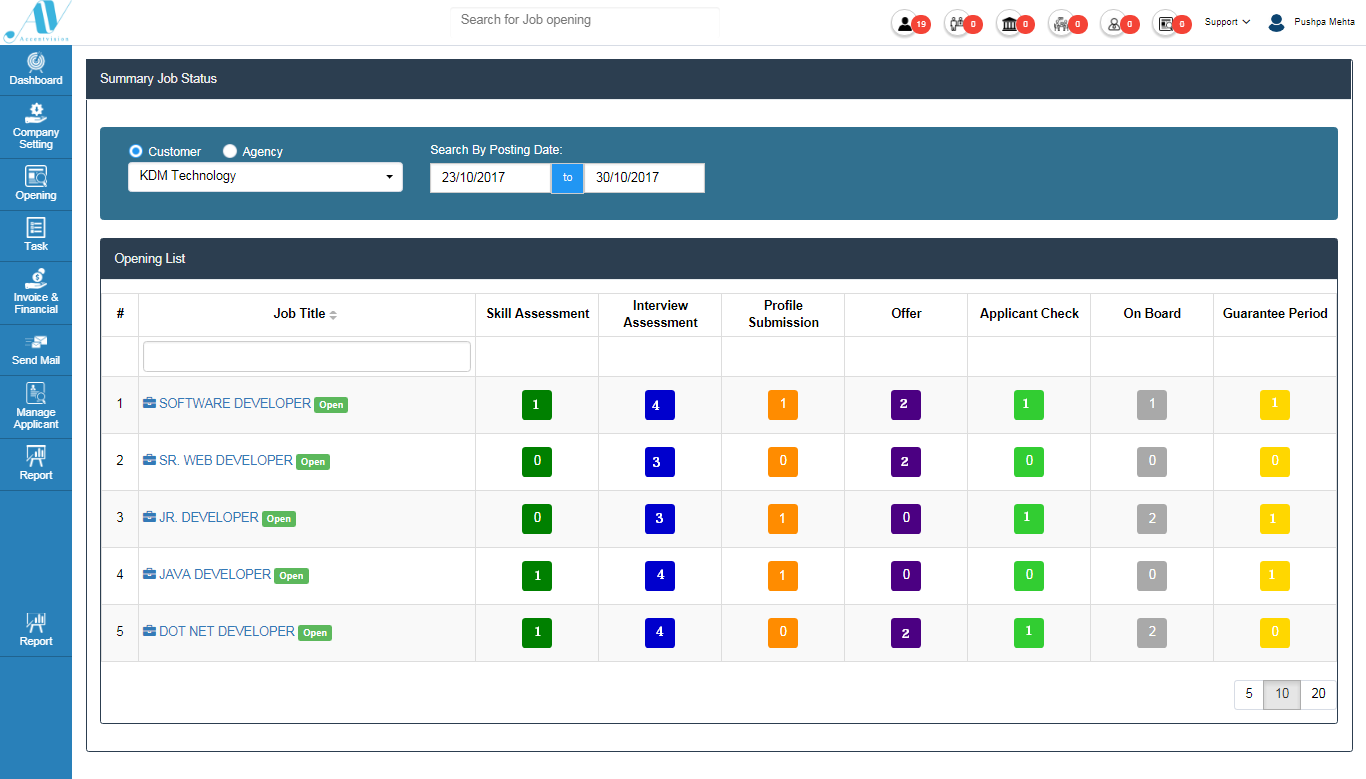The width and height of the screenshot is (1366, 779).
Task: Select the Customer radio button
Action: [136, 151]
